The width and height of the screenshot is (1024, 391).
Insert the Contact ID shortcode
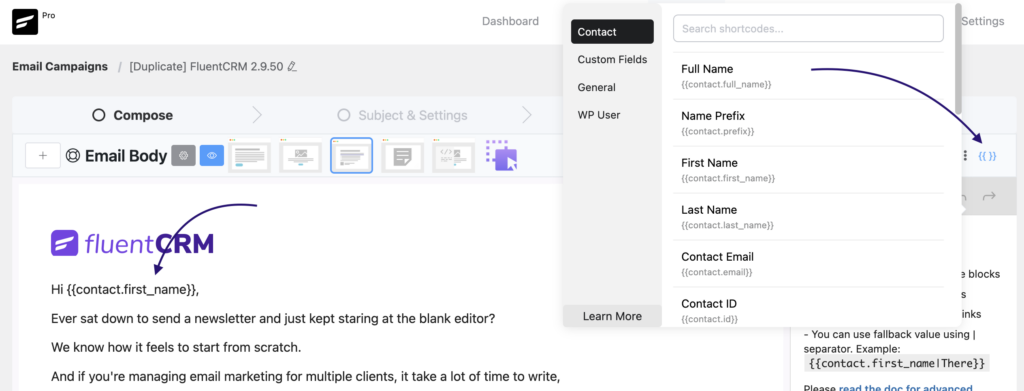(808, 308)
